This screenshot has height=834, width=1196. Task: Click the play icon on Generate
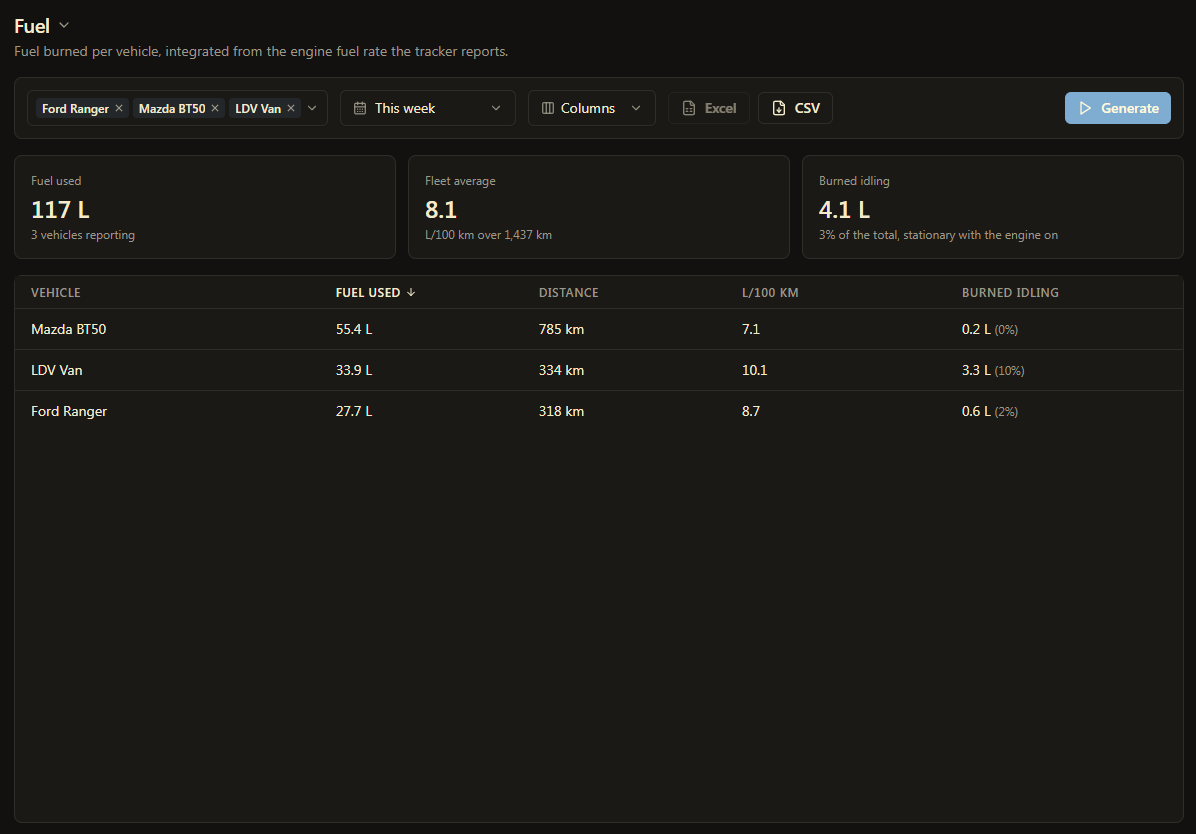[x=1085, y=108]
